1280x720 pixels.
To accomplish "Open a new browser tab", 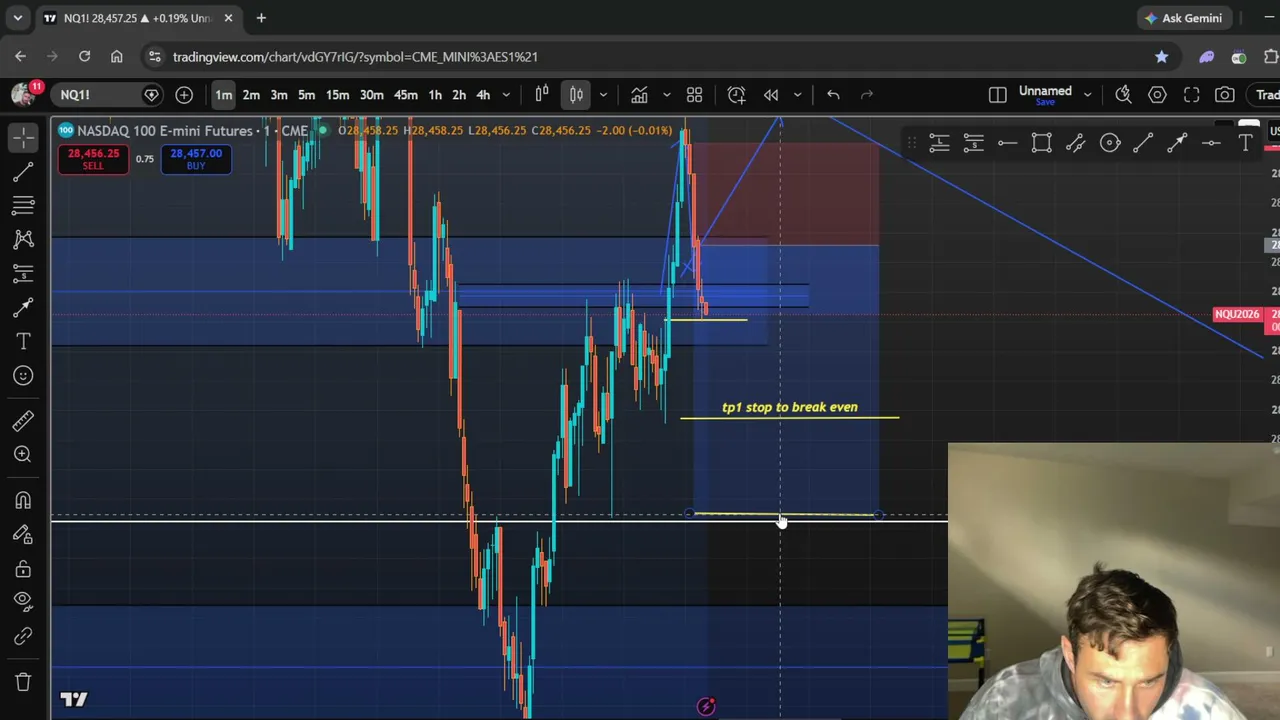I will pyautogui.click(x=261, y=18).
